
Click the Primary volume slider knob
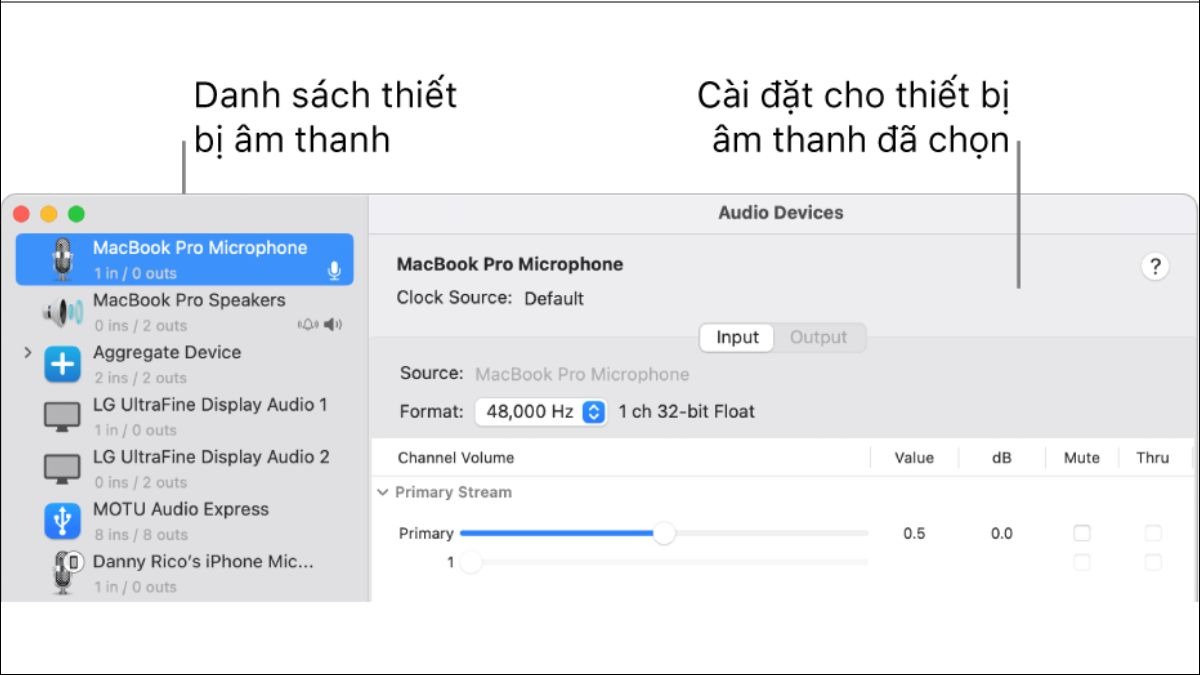click(664, 533)
